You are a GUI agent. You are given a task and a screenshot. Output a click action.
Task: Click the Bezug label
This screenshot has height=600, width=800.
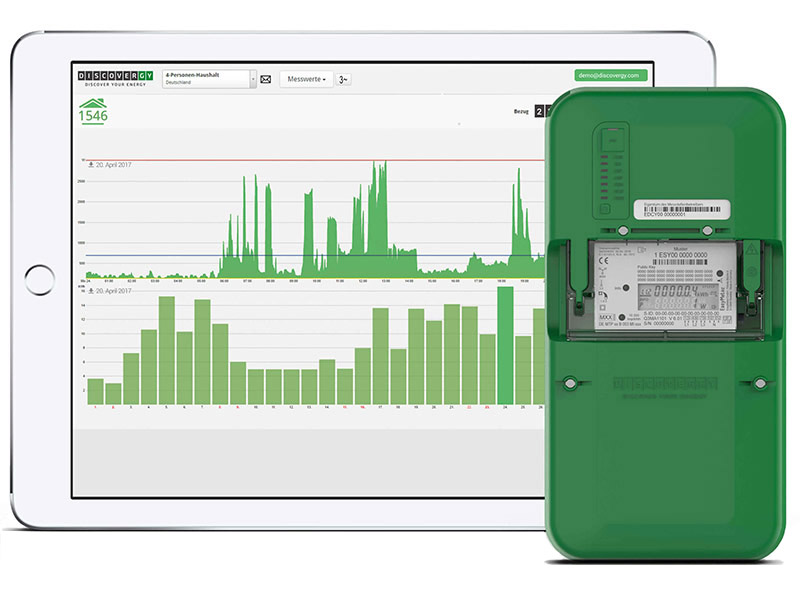click(x=519, y=111)
